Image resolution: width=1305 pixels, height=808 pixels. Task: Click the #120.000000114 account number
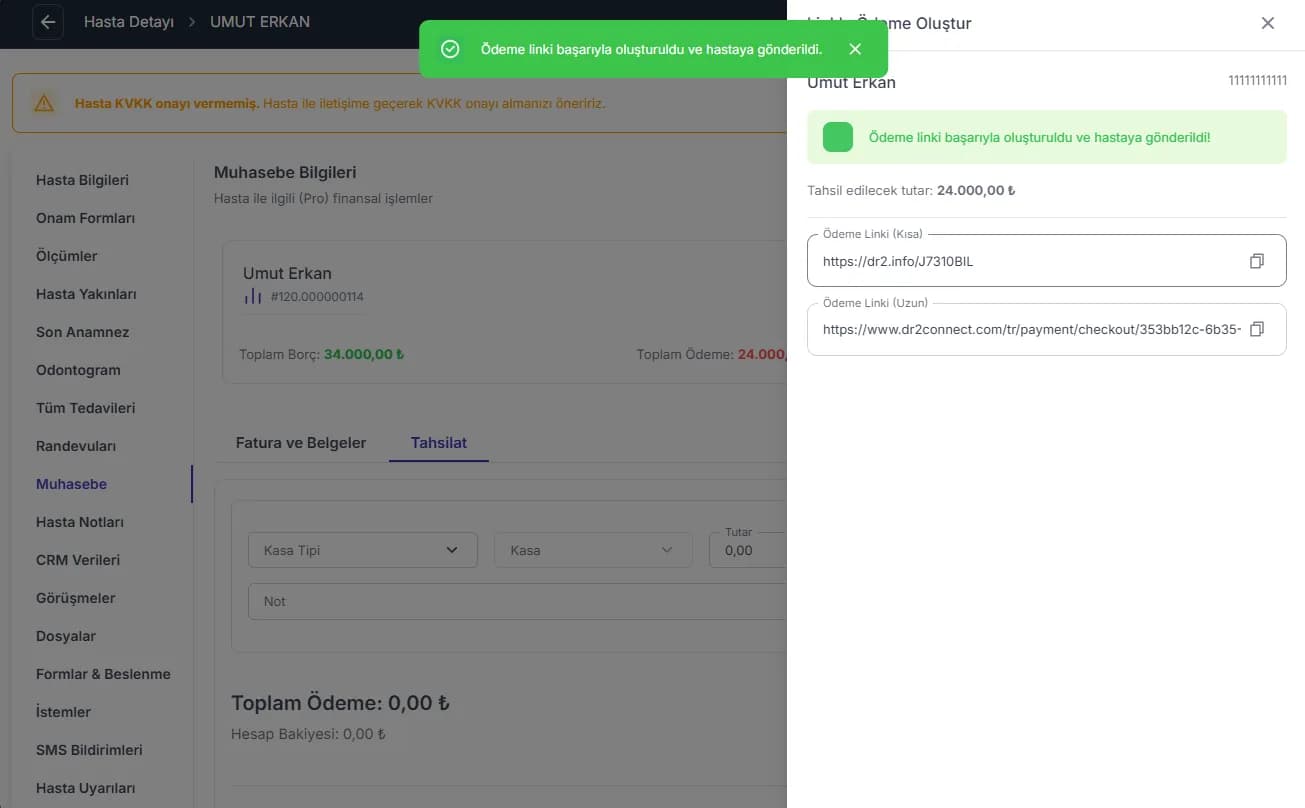click(x=317, y=297)
